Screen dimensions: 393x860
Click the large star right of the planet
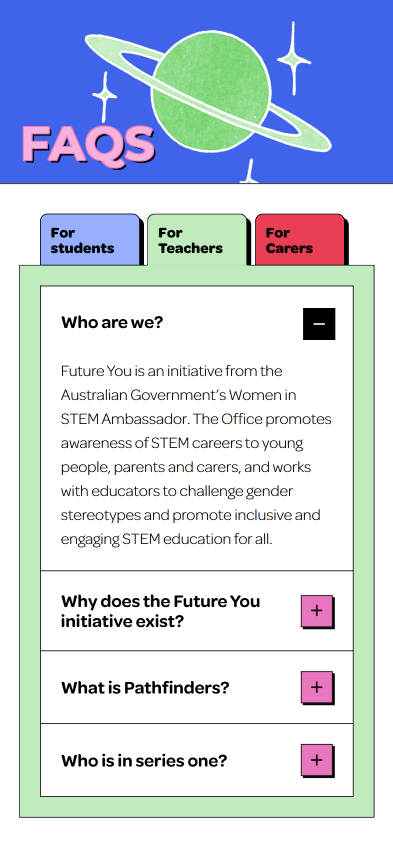(294, 58)
